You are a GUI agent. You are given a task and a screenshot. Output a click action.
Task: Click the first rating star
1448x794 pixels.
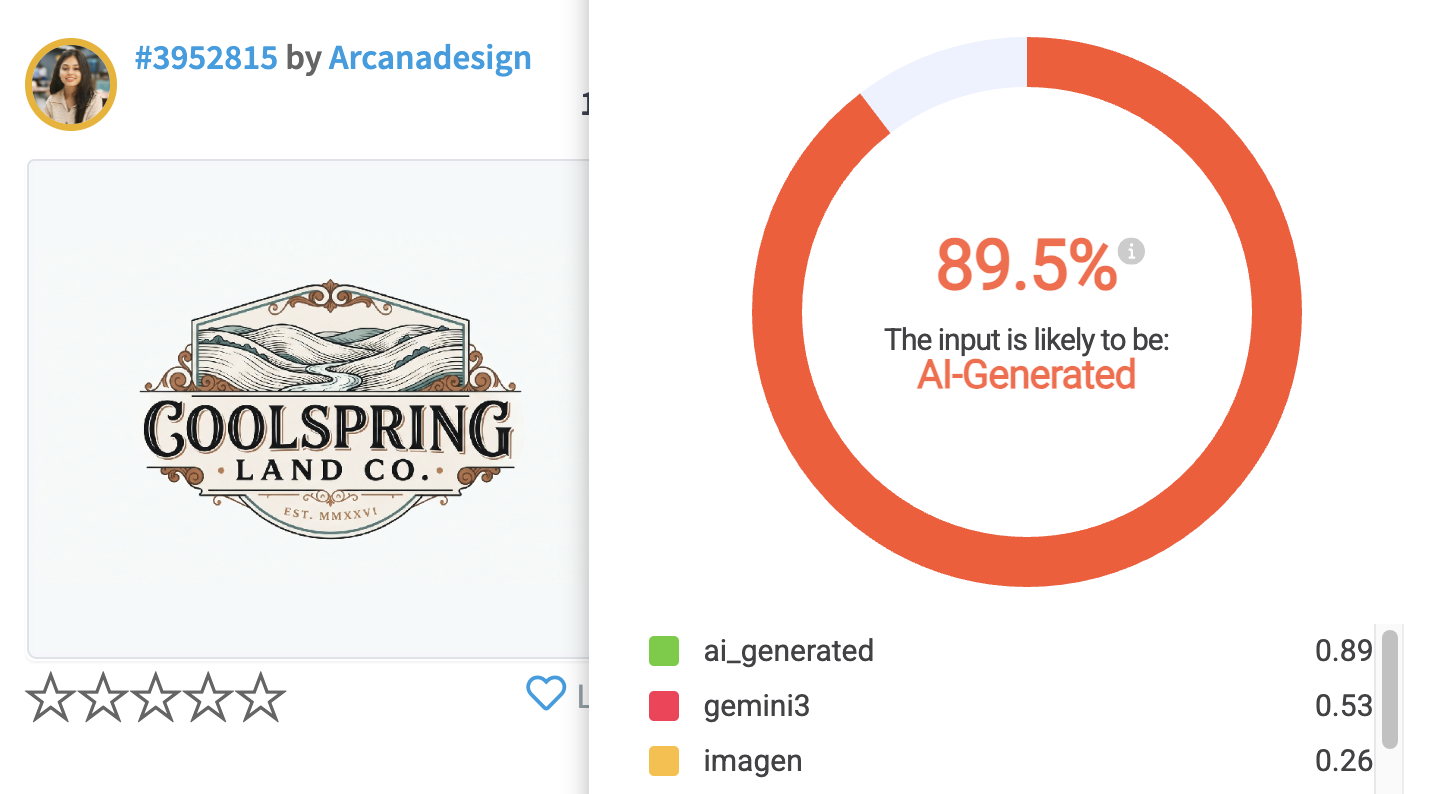tap(50, 697)
